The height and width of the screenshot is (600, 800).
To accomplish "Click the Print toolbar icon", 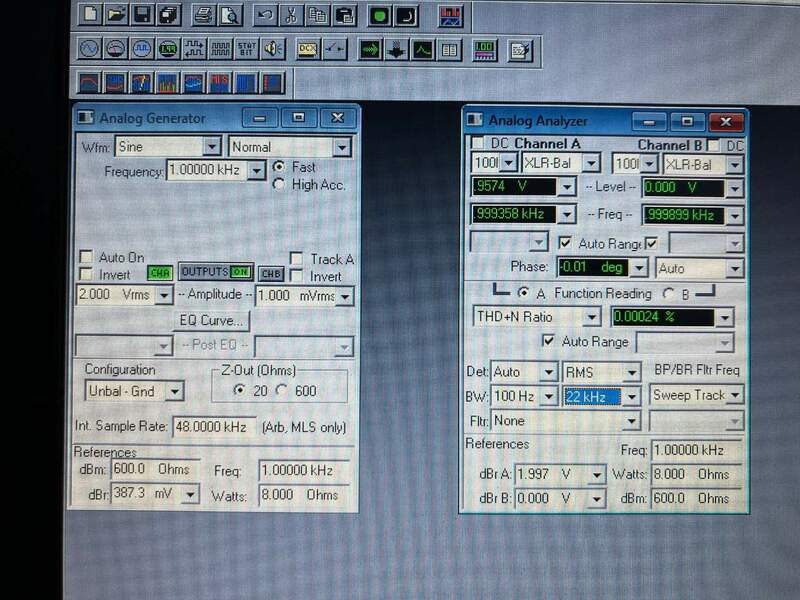I will (204, 14).
